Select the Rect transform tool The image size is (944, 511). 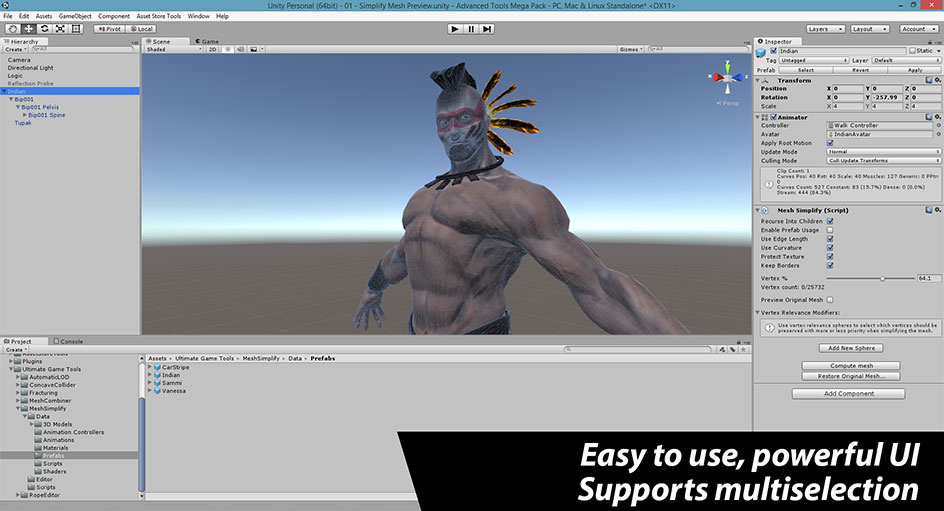[76, 29]
